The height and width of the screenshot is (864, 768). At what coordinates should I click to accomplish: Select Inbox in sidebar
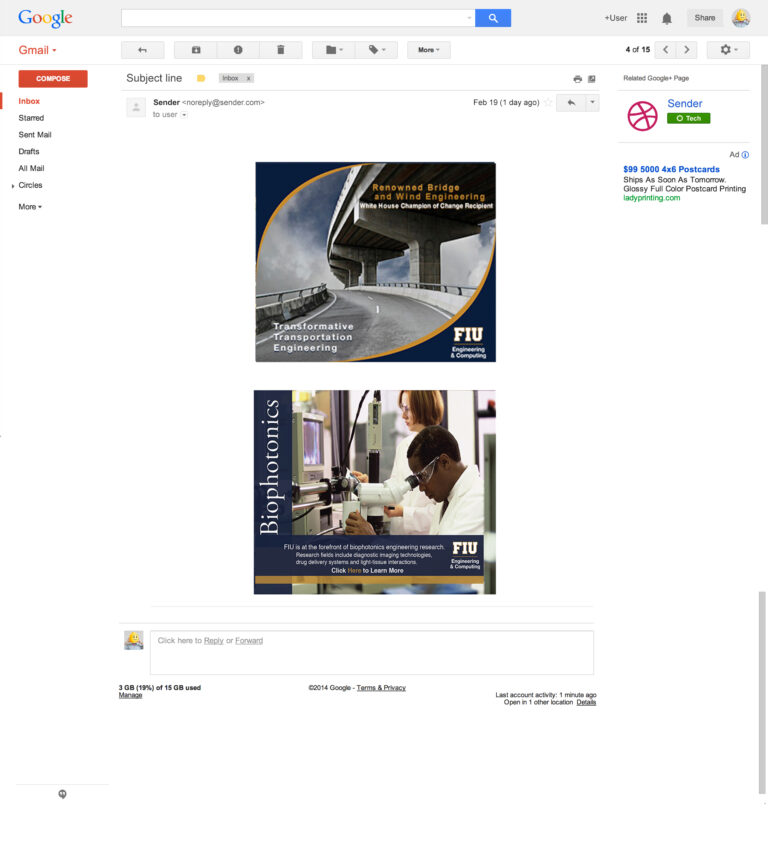pos(29,101)
